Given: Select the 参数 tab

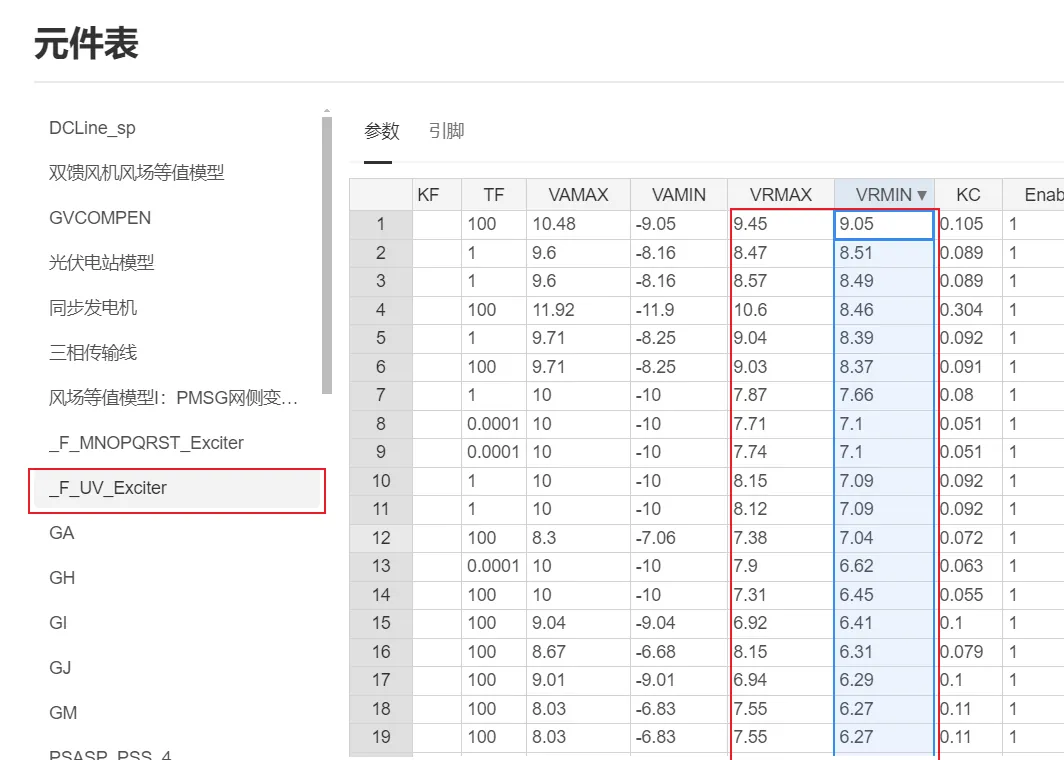Looking at the screenshot, I should click(x=381, y=131).
